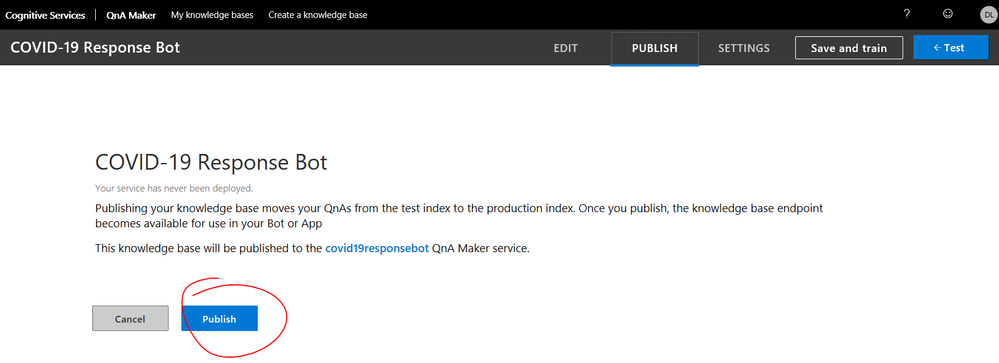Switch to the SETTINGS tab
999x363 pixels.
coord(744,48)
